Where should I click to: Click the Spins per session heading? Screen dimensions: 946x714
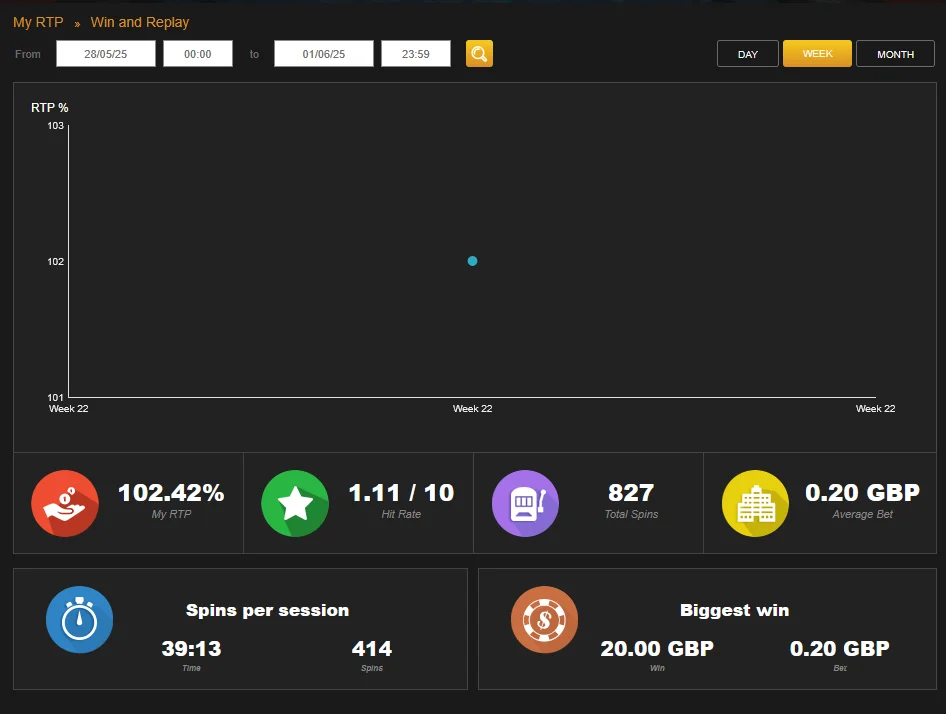click(x=267, y=610)
